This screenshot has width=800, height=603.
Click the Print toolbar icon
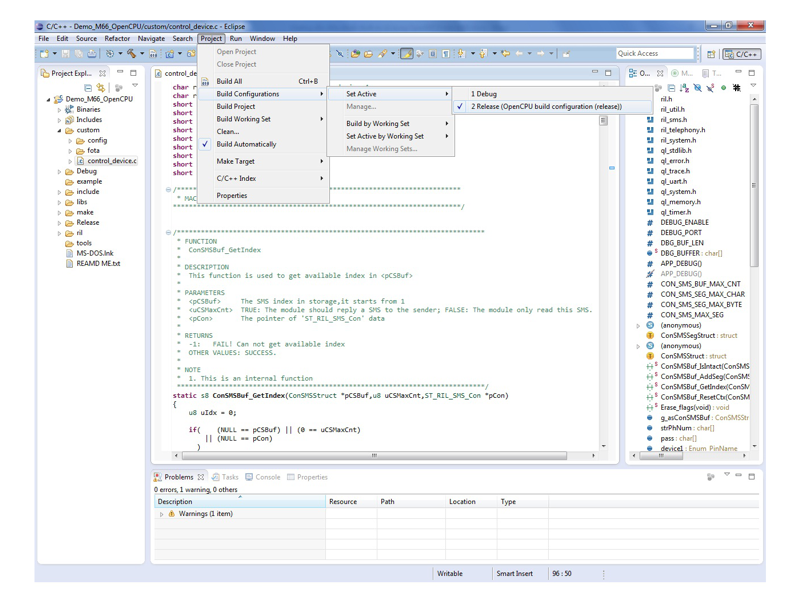click(x=92, y=54)
